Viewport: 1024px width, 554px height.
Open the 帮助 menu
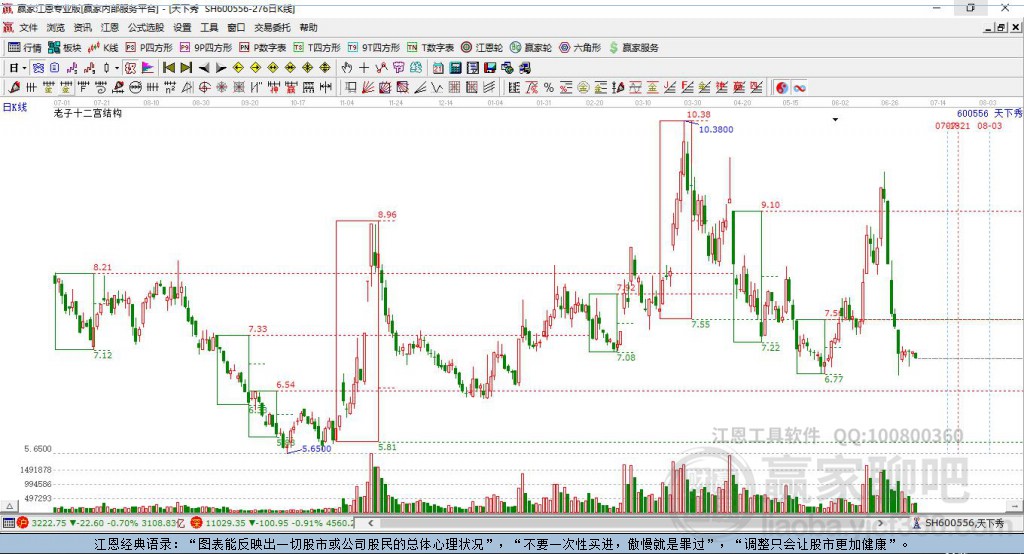[x=308, y=27]
